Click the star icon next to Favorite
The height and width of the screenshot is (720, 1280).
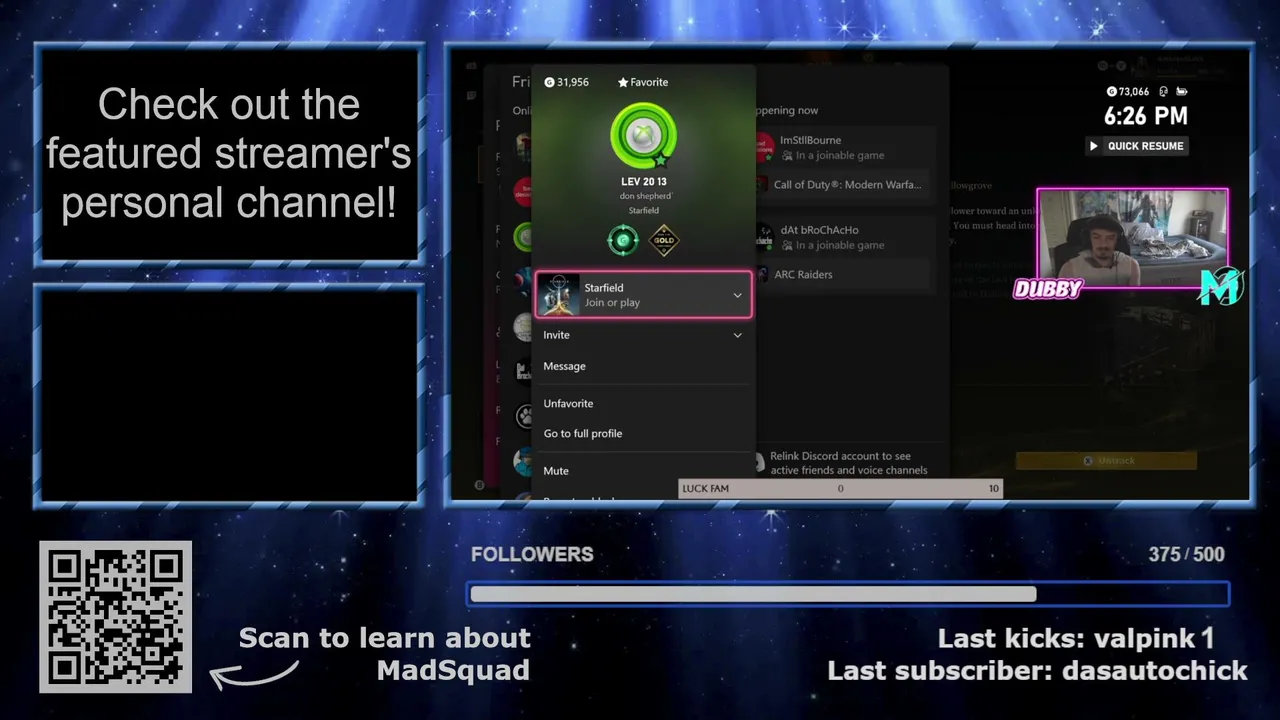[623, 82]
